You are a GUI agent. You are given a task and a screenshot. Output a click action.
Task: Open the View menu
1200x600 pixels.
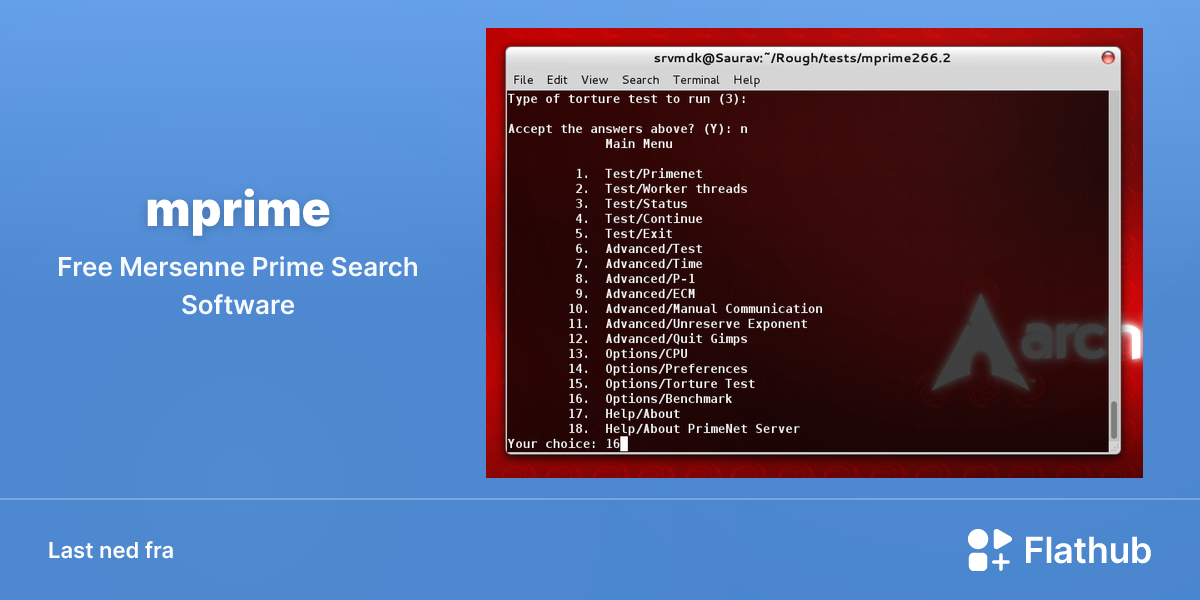tap(594, 80)
